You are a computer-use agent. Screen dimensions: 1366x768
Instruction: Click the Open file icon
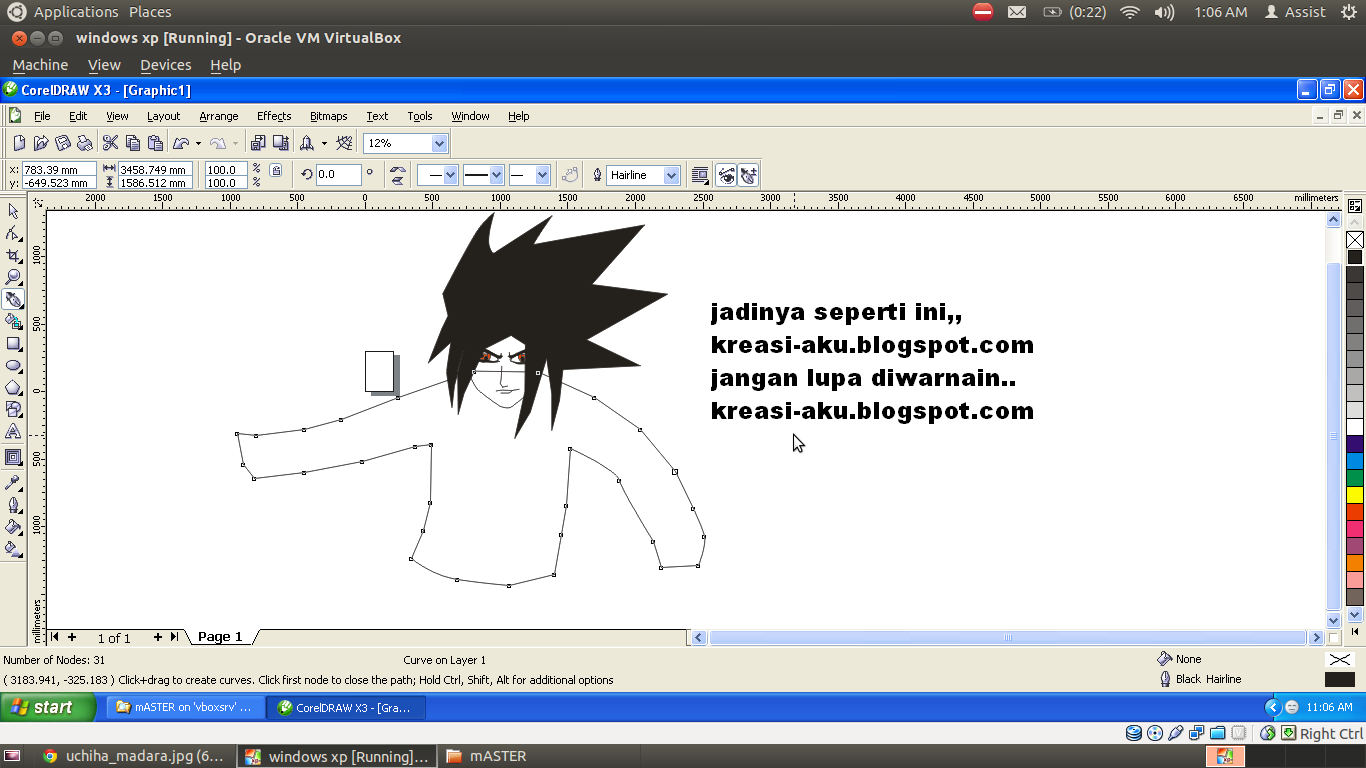[41, 143]
